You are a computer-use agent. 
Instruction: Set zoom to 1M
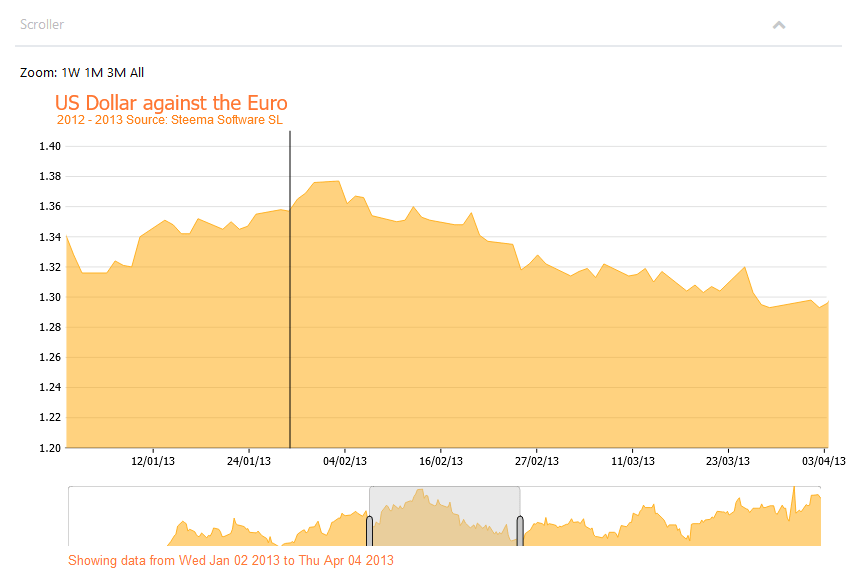94,73
